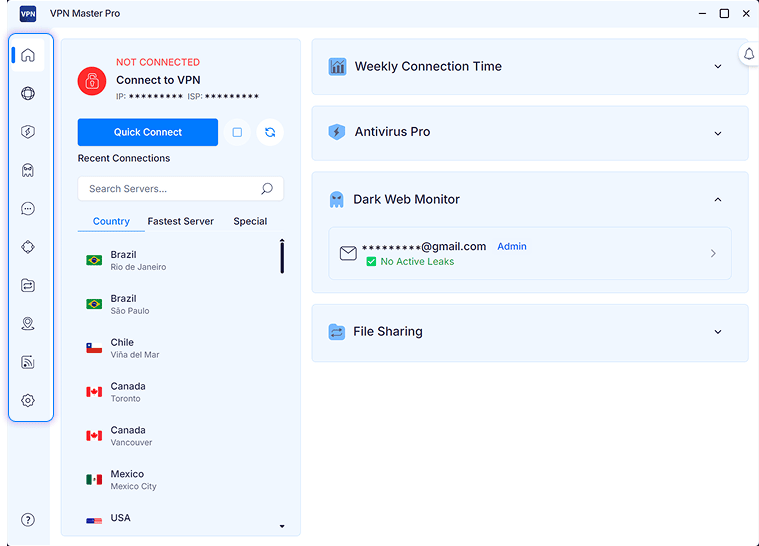Image resolution: width=759 pixels, height=546 pixels.
Task: Click the square stop button beside Quick Connect
Action: point(237,132)
